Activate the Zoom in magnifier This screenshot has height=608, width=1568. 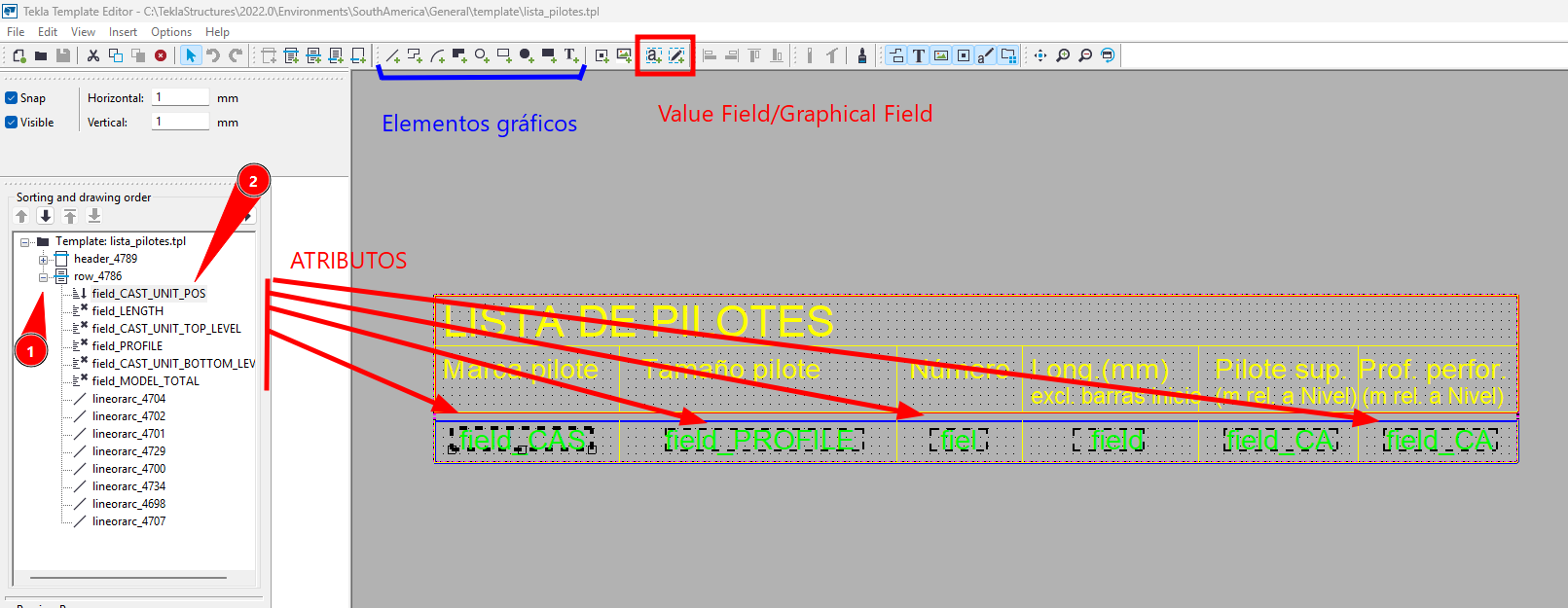(x=1063, y=55)
